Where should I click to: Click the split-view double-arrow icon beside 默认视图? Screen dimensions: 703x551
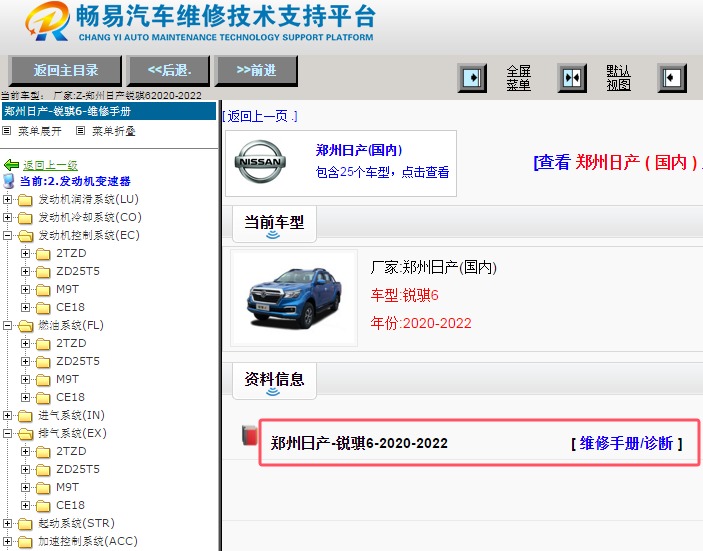click(x=572, y=78)
